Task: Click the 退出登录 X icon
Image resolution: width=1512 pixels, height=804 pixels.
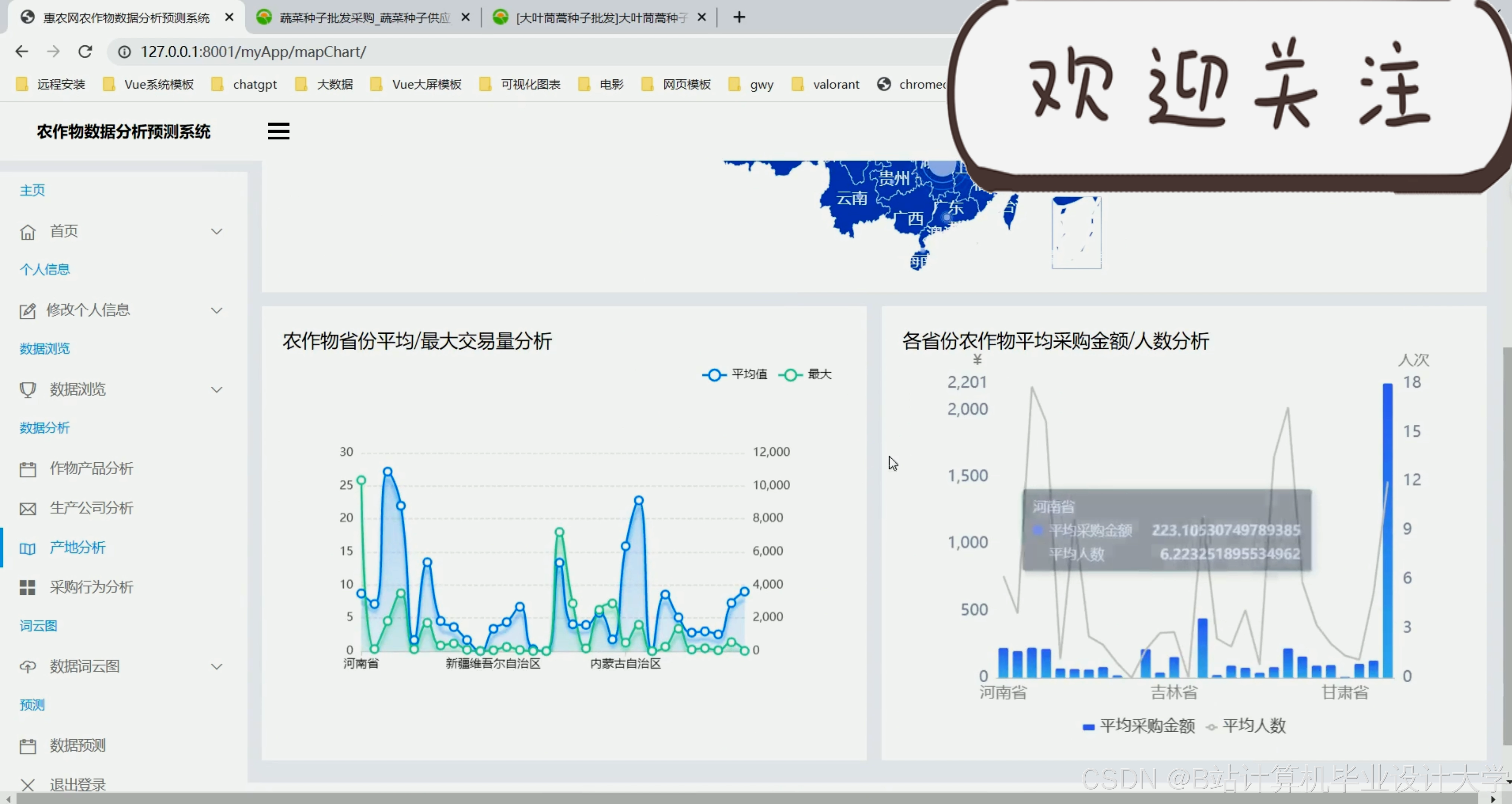Action: (x=28, y=785)
